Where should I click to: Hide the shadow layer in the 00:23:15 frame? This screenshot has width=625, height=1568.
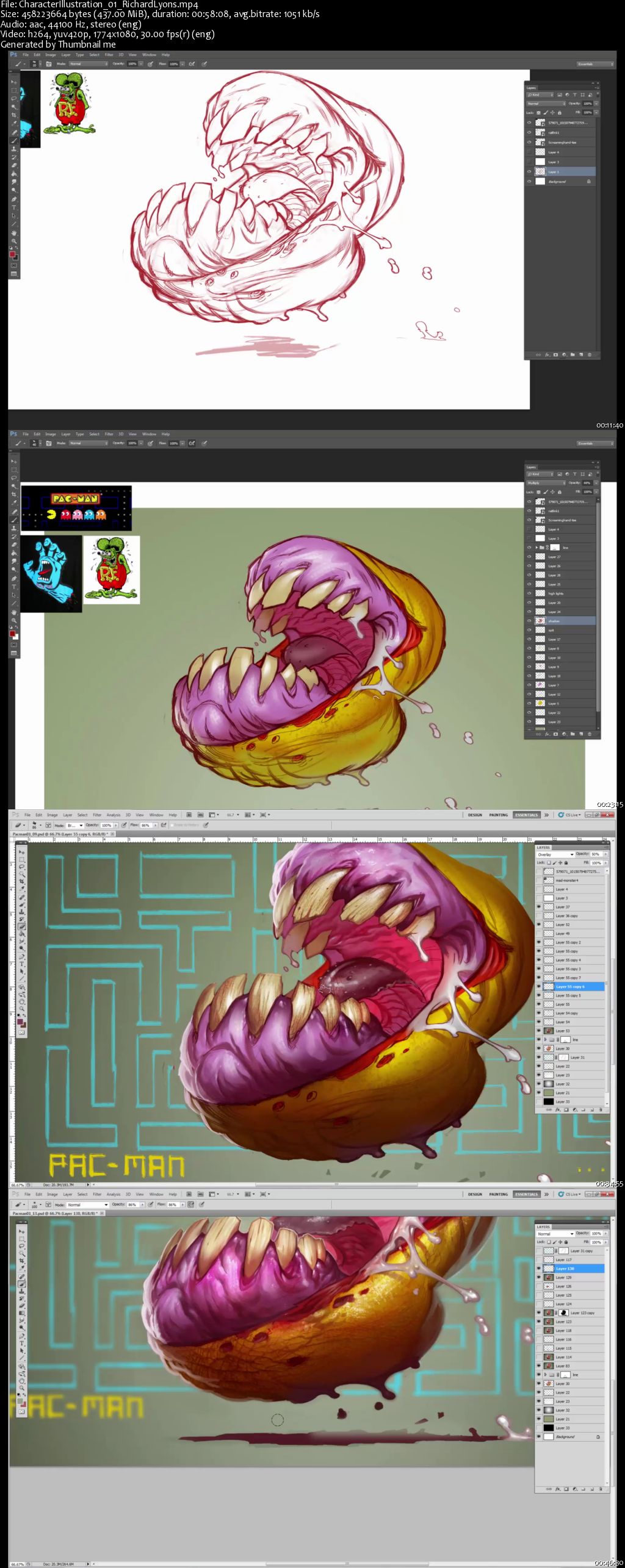(529, 621)
